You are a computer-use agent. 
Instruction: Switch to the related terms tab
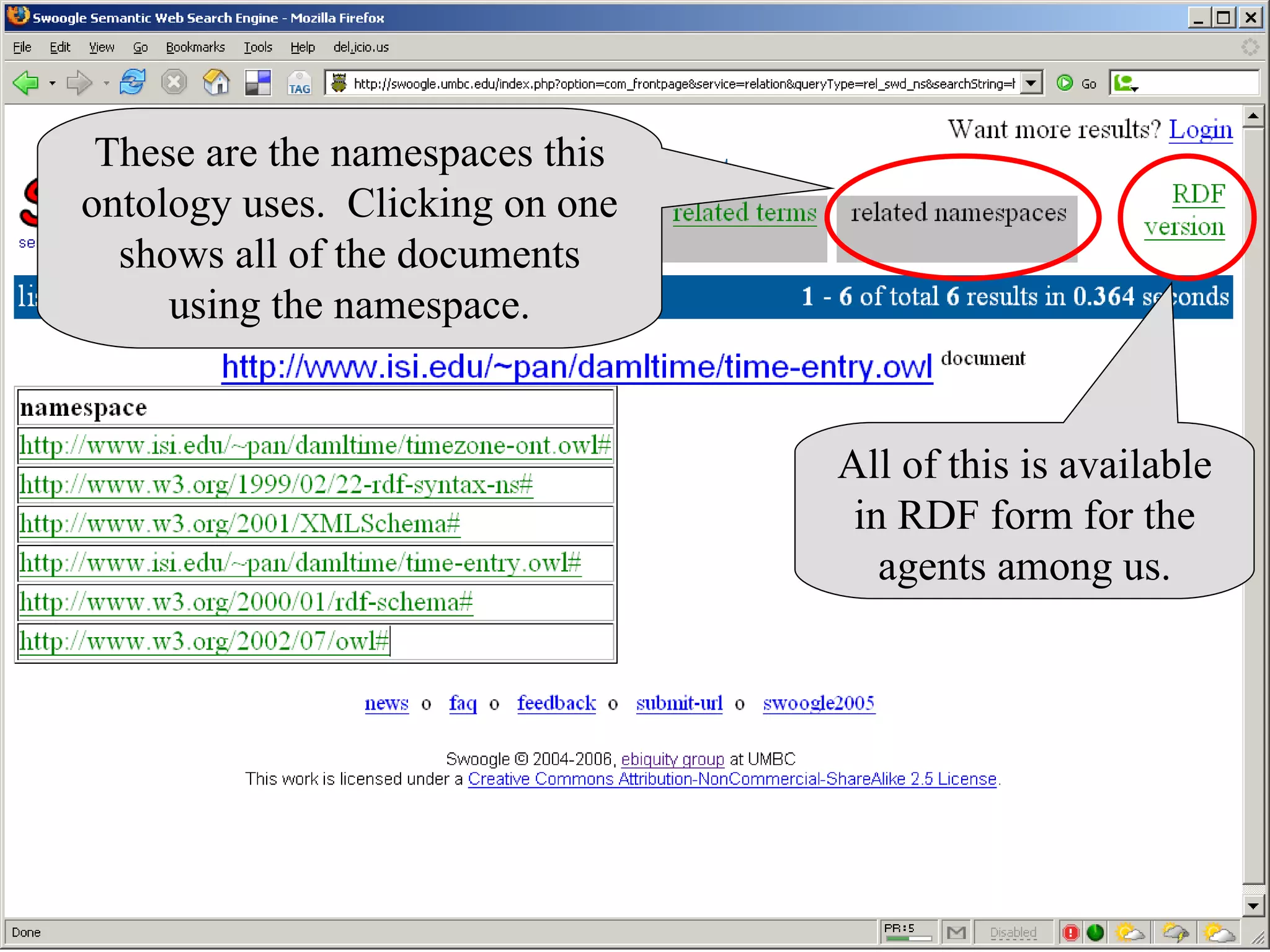pos(744,213)
